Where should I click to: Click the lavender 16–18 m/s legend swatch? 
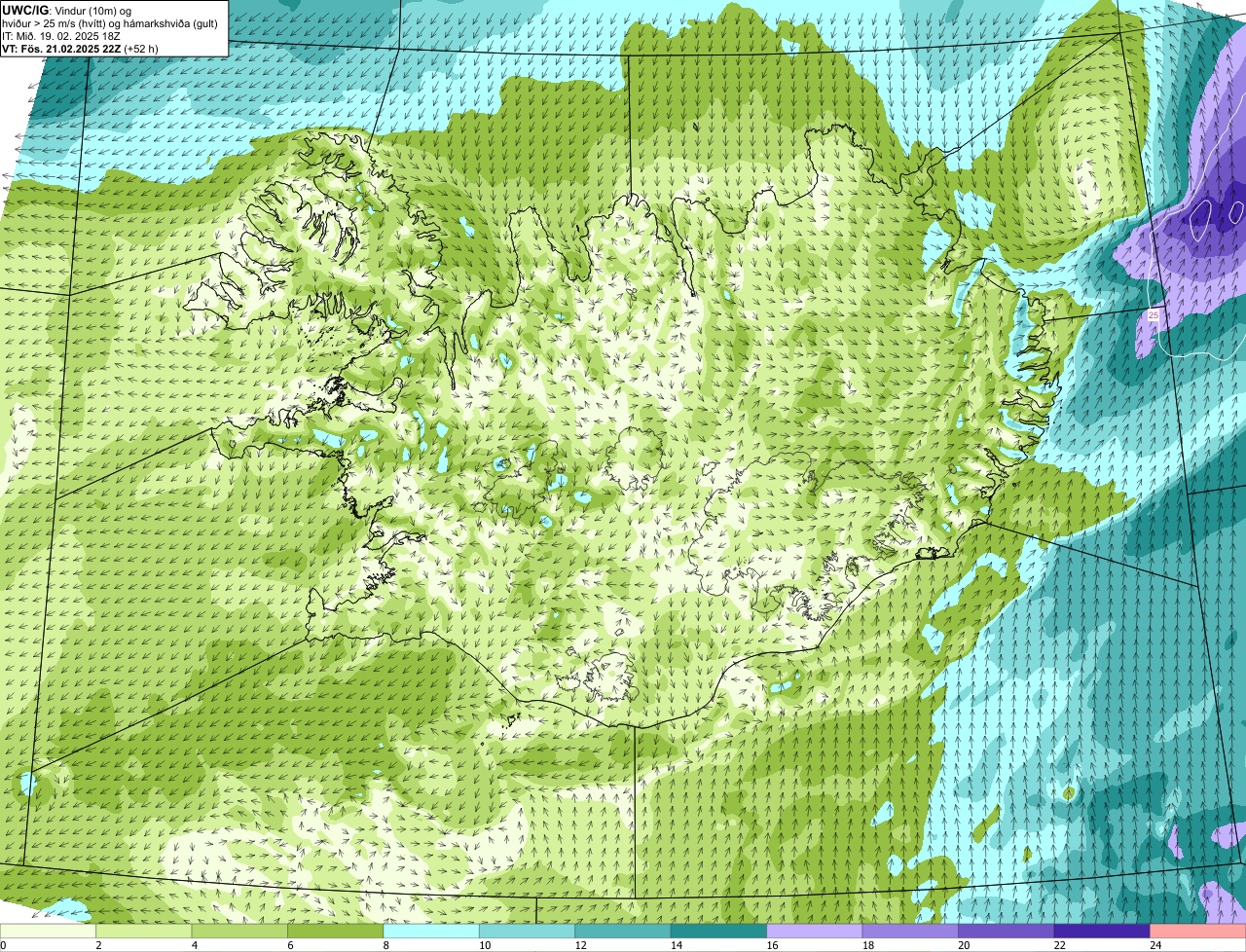point(816,931)
